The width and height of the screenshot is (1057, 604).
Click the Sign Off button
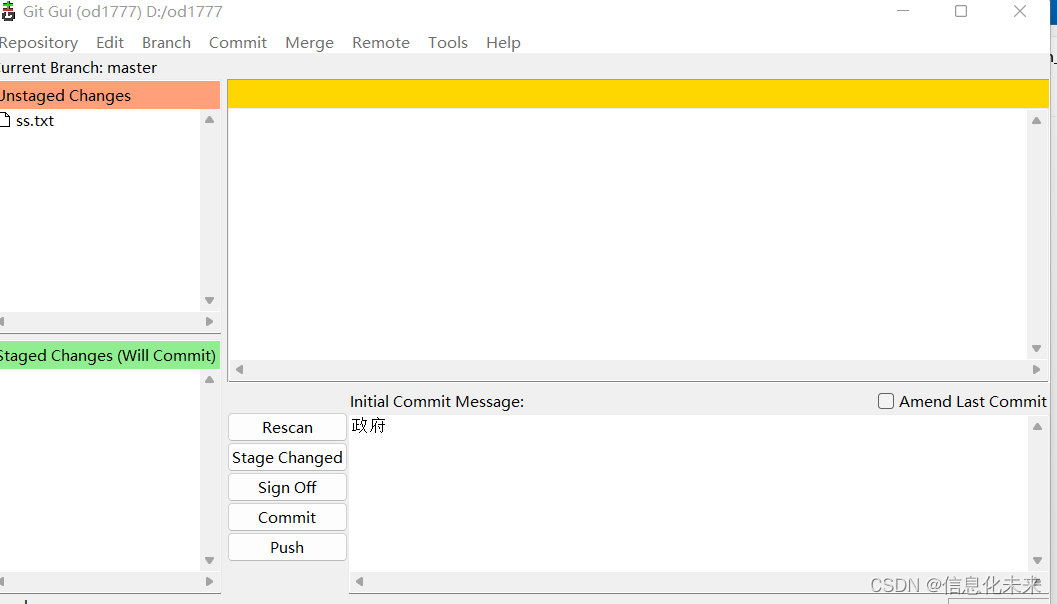pyautogui.click(x=287, y=487)
